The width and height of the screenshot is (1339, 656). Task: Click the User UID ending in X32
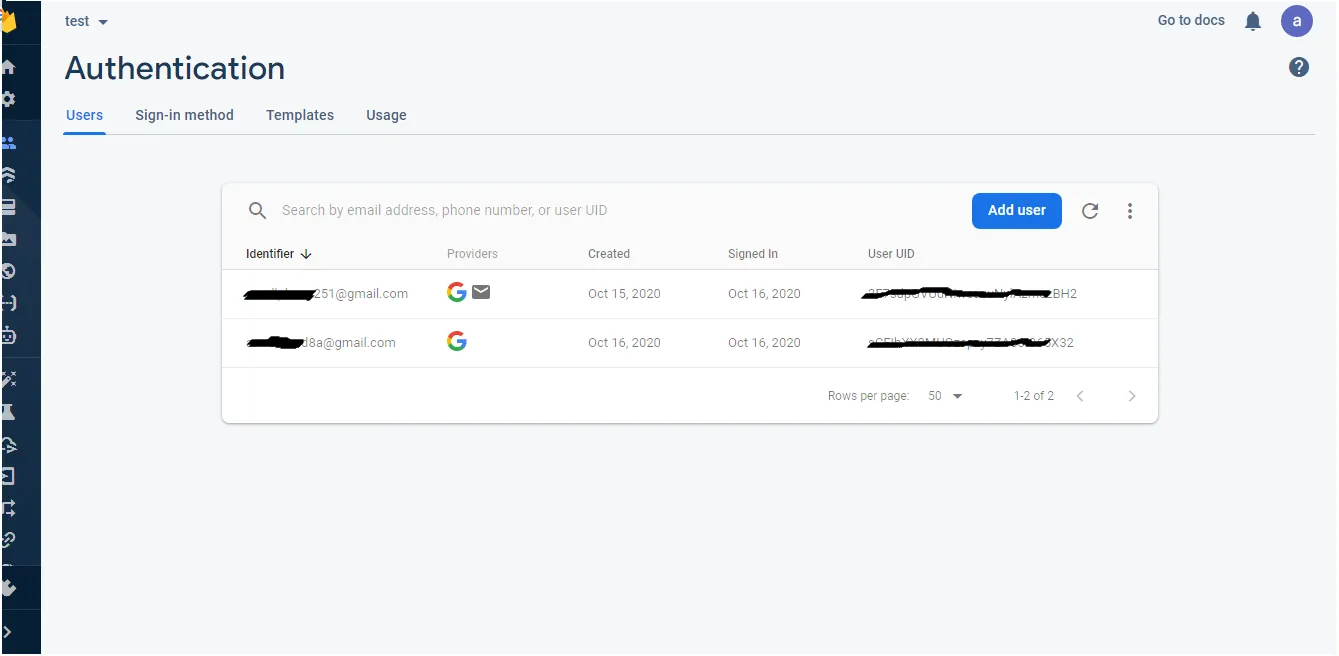click(x=970, y=342)
